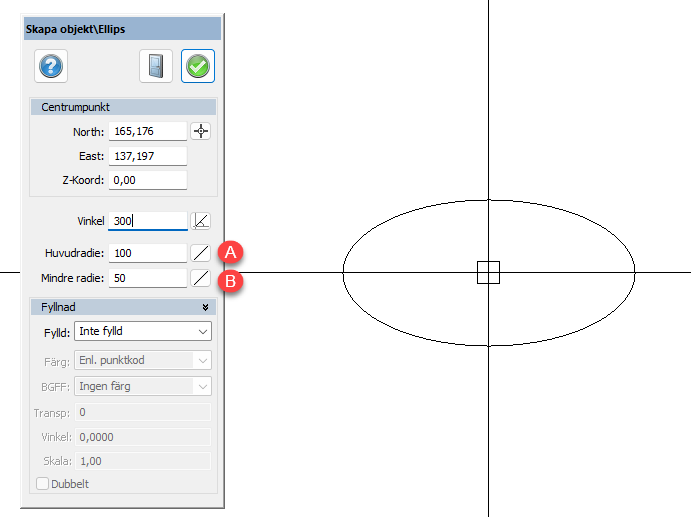The width and height of the screenshot is (691, 517).
Task: Click the Huvudradie input field
Action: click(148, 253)
